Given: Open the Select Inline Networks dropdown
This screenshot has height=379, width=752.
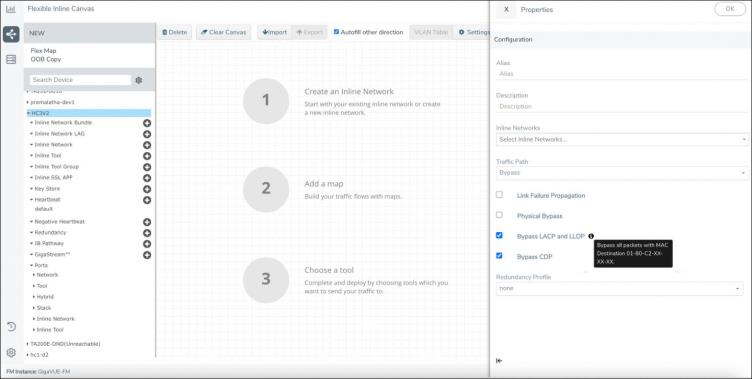Looking at the screenshot, I should (622, 140).
